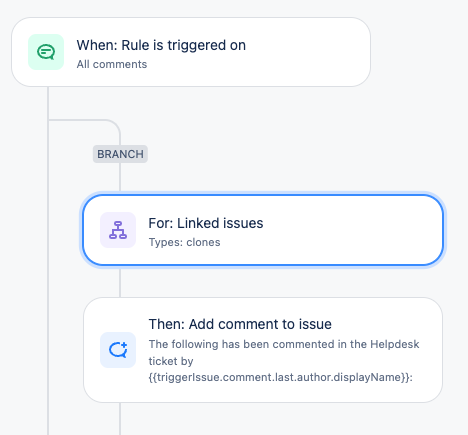The image size is (468, 435).
Task: Click the main vertical rule line below the trigger
Action: 48,260
